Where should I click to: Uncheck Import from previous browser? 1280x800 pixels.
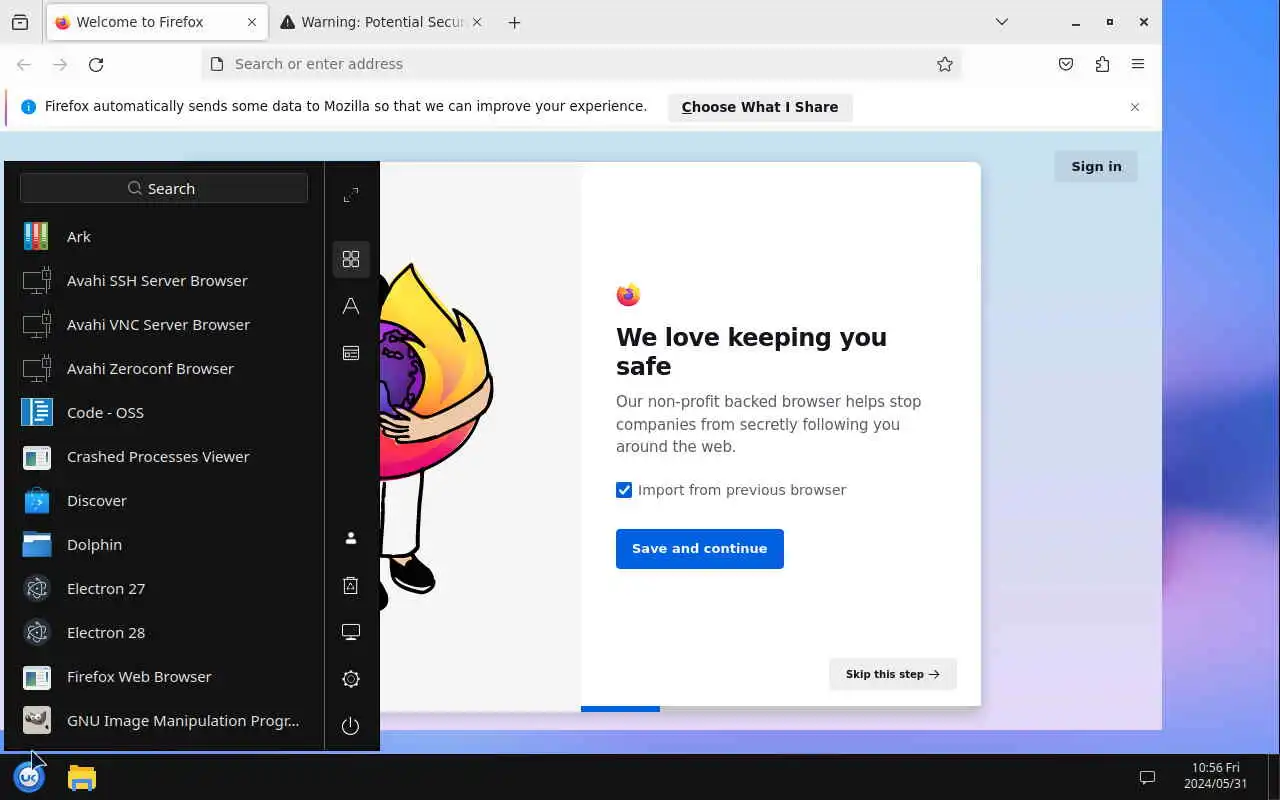pyautogui.click(x=624, y=490)
